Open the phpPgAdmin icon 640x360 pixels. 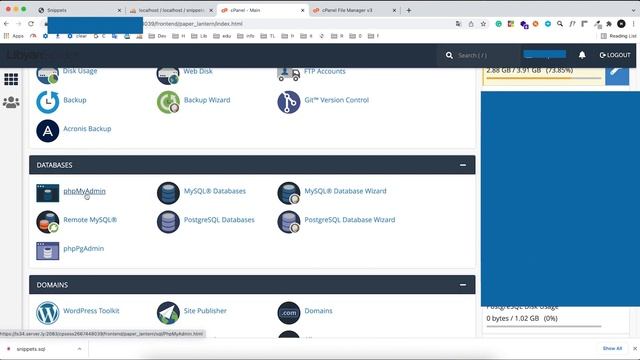click(47, 251)
